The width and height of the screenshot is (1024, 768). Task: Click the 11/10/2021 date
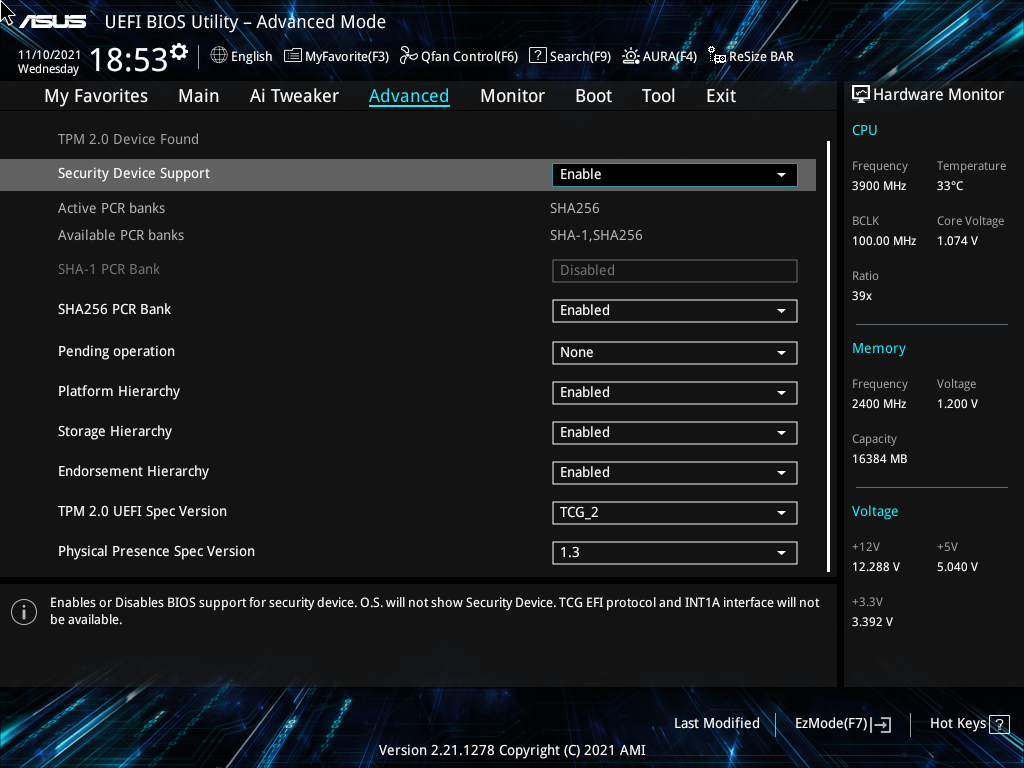49,55
